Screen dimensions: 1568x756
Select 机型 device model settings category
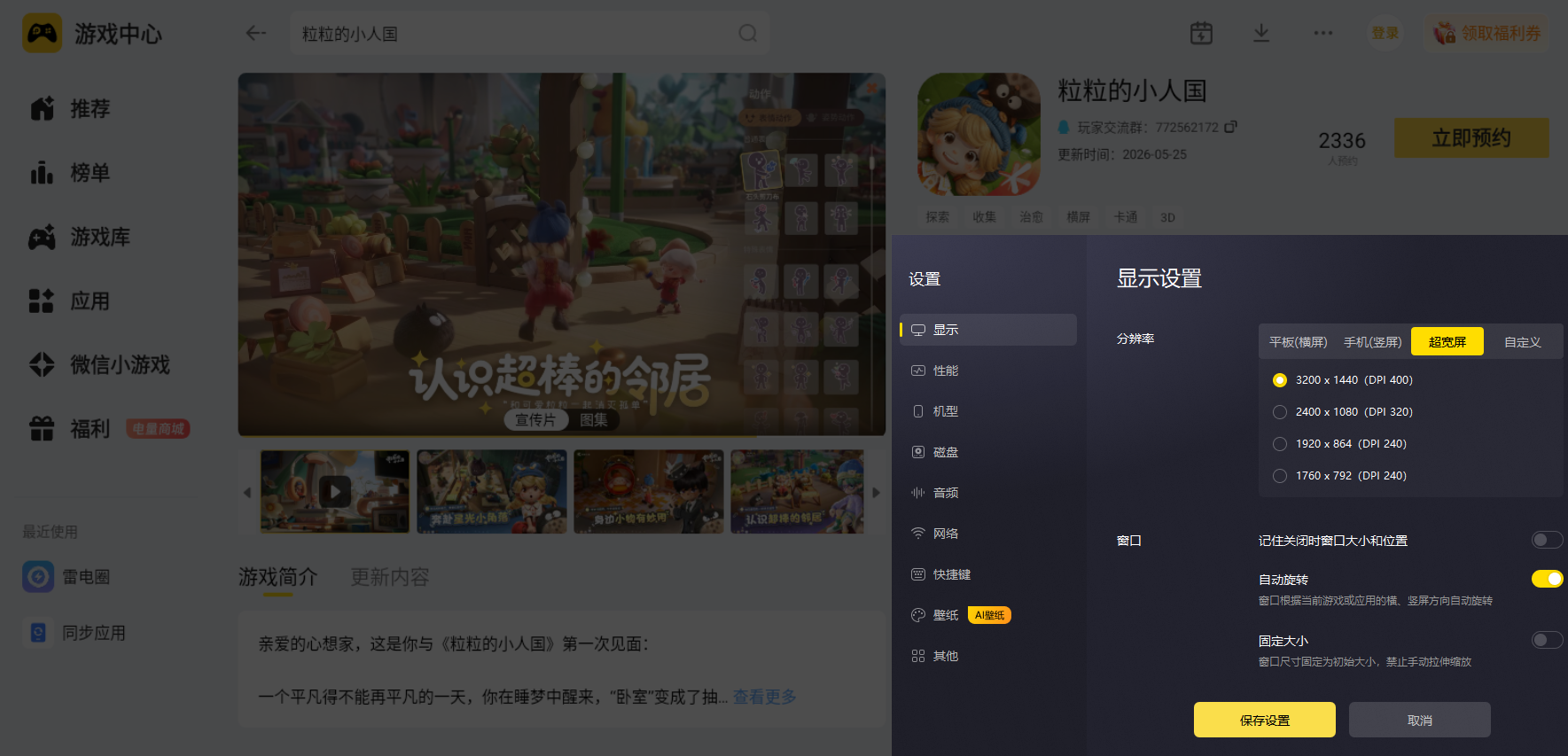[x=988, y=411]
